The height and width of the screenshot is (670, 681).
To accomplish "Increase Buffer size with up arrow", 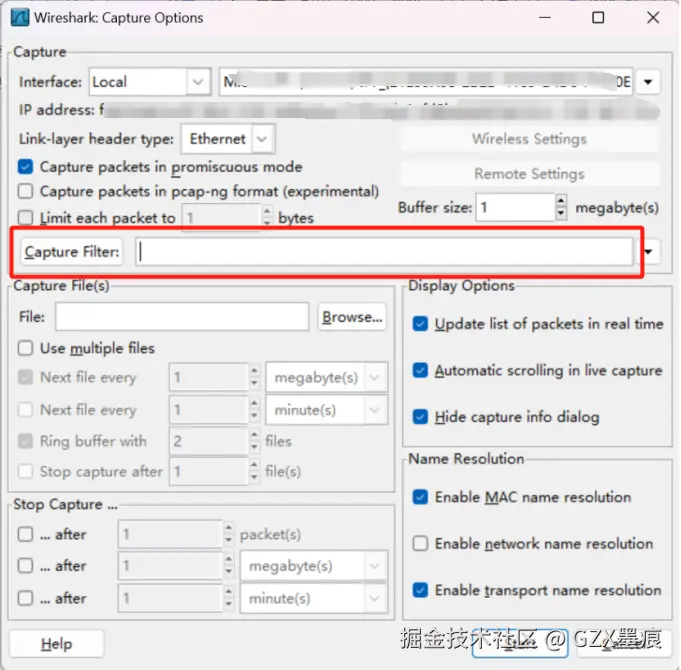I will pos(561,201).
